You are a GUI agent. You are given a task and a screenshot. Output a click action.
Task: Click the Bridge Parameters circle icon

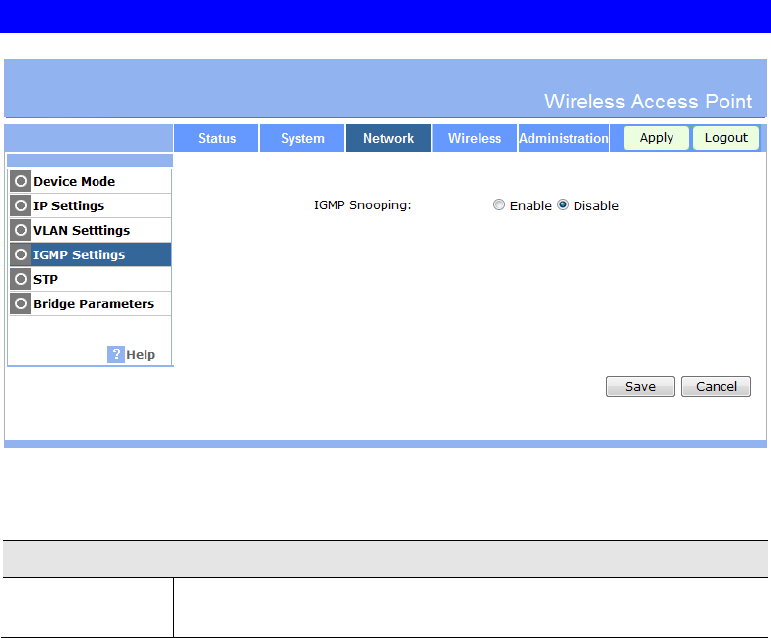tap(21, 304)
